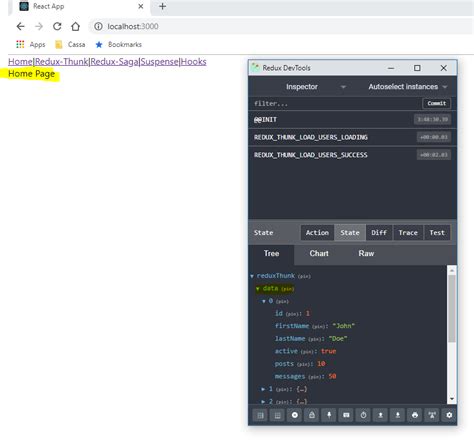Toggle the pause recording circle icon
474x443 pixels.
[x=295, y=415]
